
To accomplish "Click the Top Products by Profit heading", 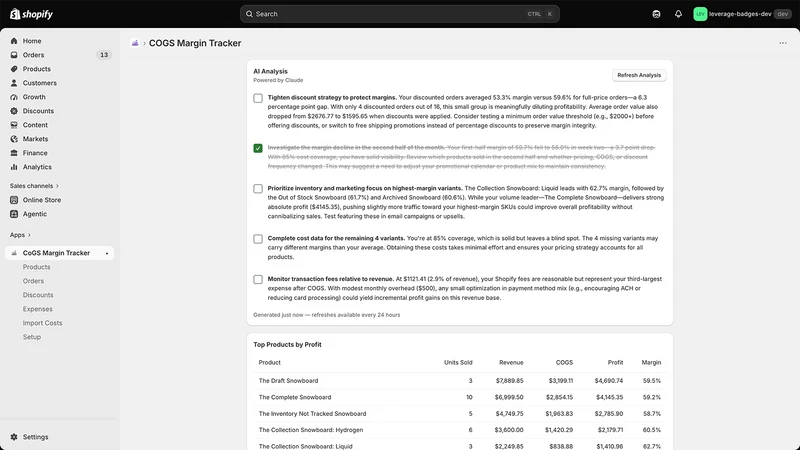I will click(x=287, y=344).
